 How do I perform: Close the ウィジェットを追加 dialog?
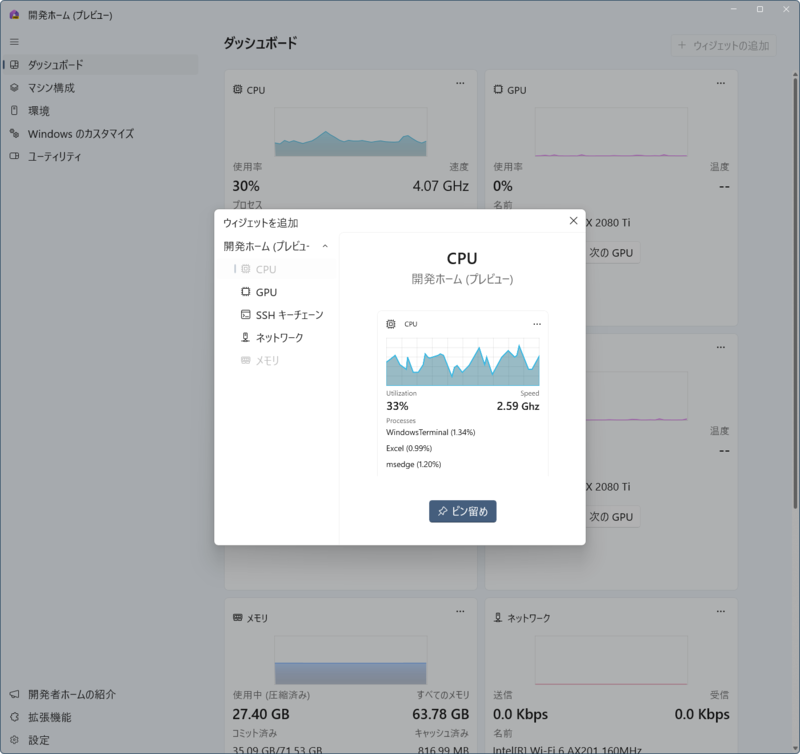(x=573, y=220)
